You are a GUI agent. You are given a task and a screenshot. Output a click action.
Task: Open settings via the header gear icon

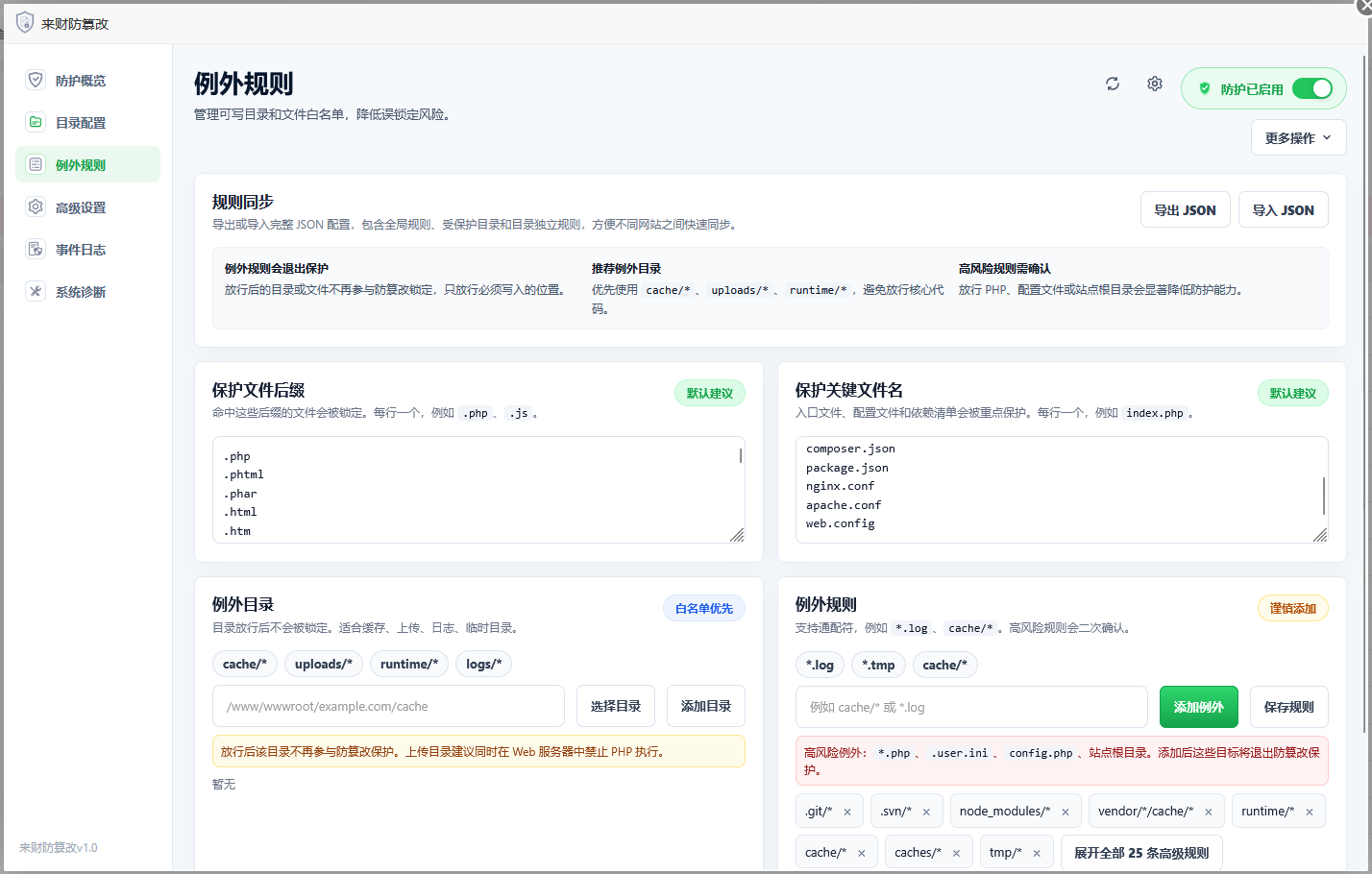(x=1155, y=84)
